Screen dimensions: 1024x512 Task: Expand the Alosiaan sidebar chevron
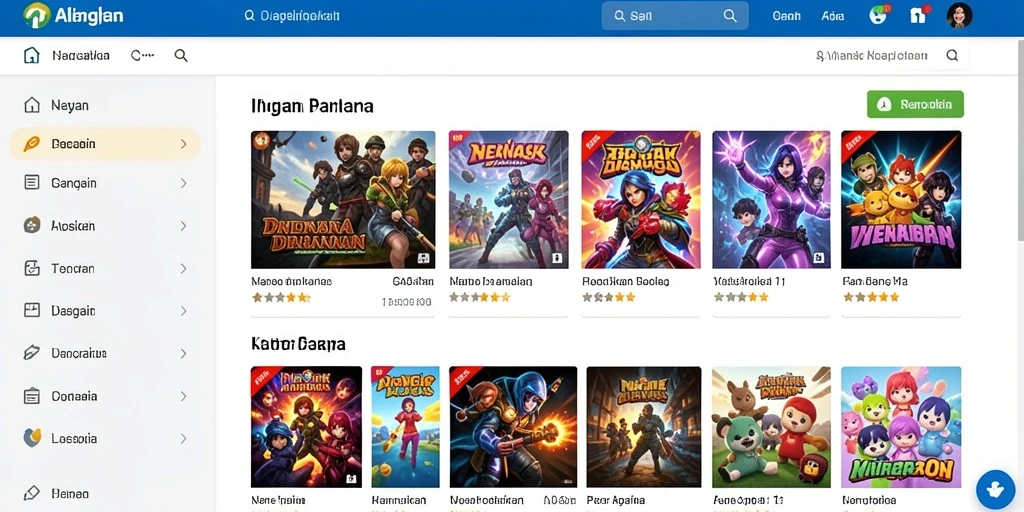[x=184, y=226]
